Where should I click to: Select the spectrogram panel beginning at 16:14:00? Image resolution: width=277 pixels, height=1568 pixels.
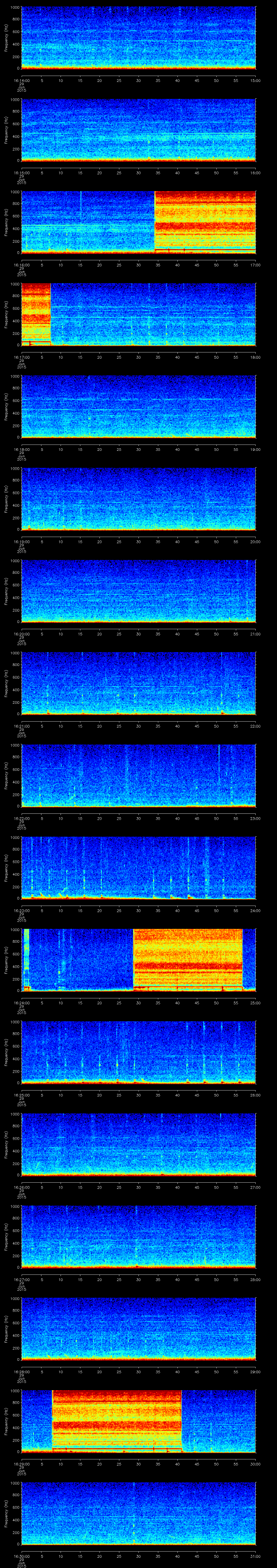pyautogui.click(x=138, y=38)
